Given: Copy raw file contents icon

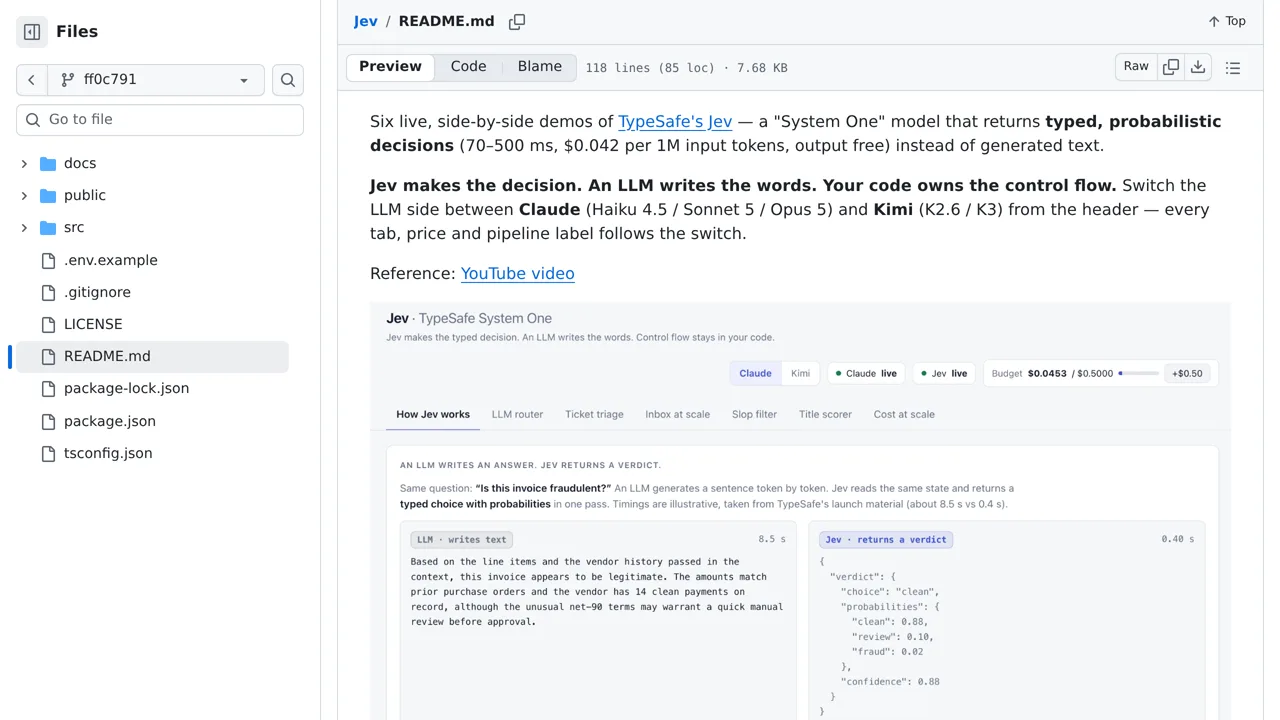Looking at the screenshot, I should 1171,67.
